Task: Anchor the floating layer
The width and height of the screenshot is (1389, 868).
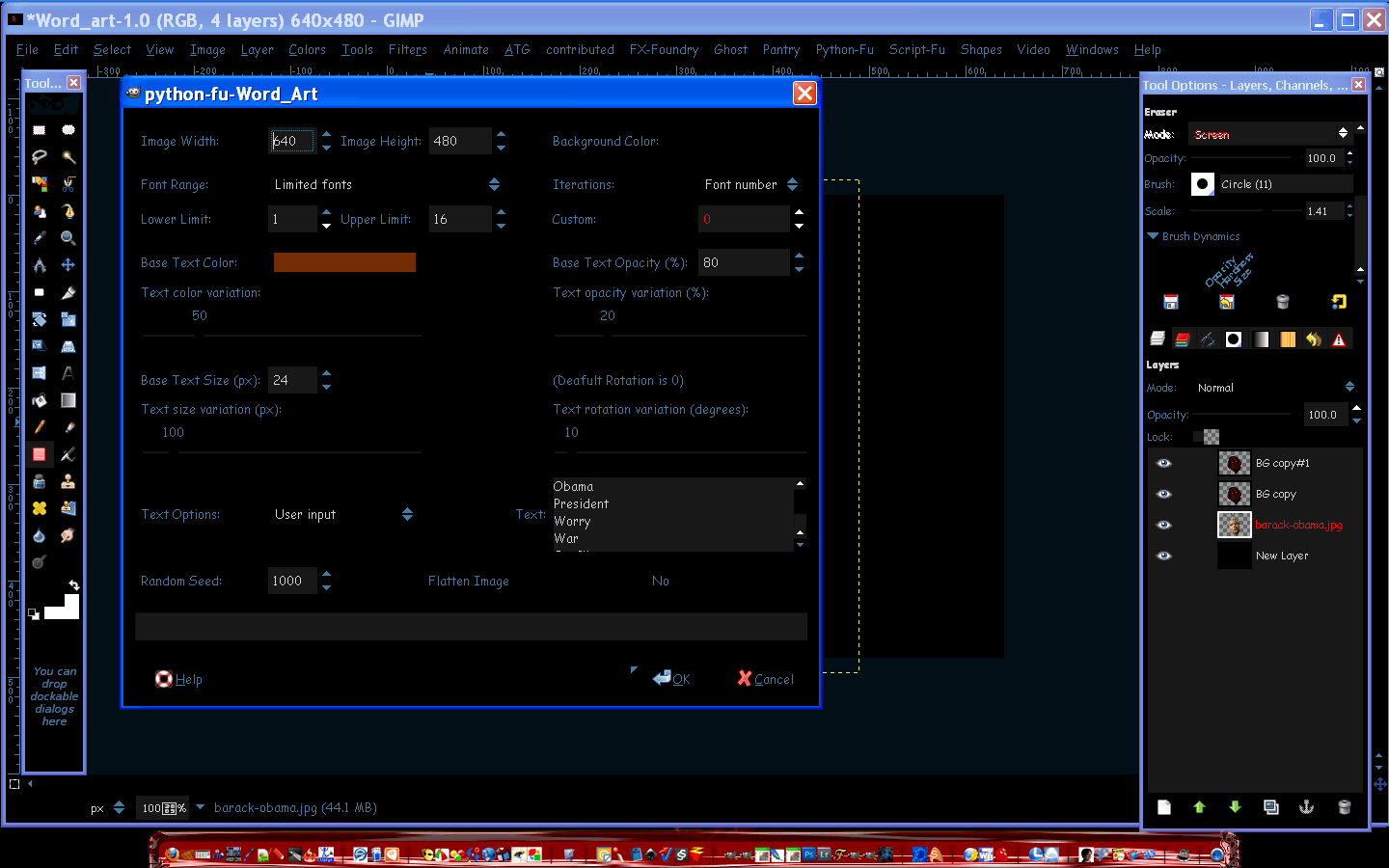Action: pos(1307,807)
